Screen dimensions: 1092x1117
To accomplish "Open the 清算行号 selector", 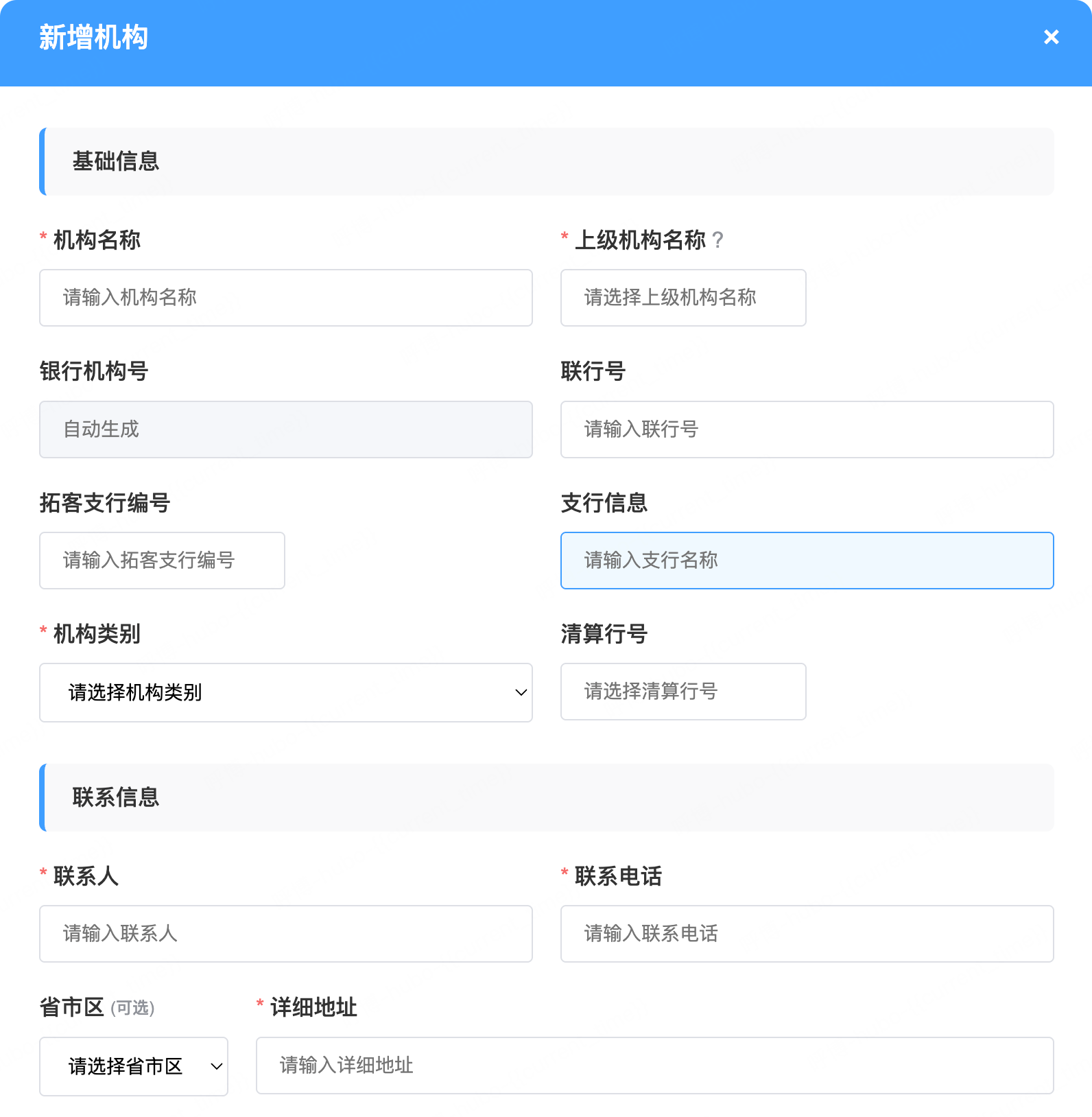I will (x=682, y=692).
